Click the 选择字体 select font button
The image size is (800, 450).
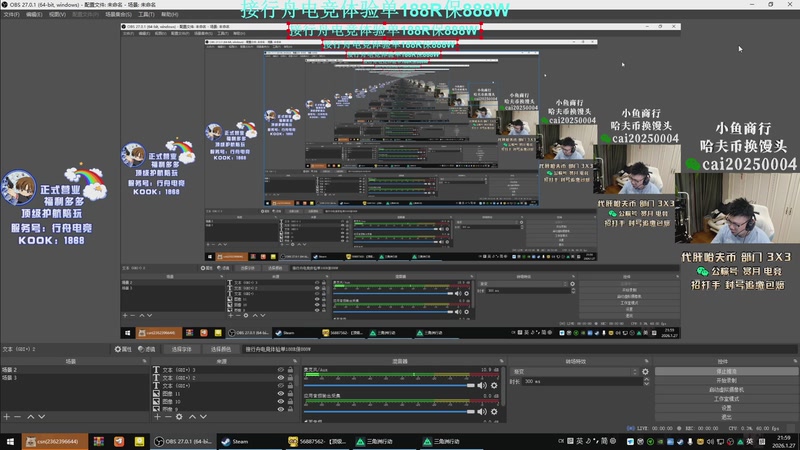pyautogui.click(x=182, y=349)
